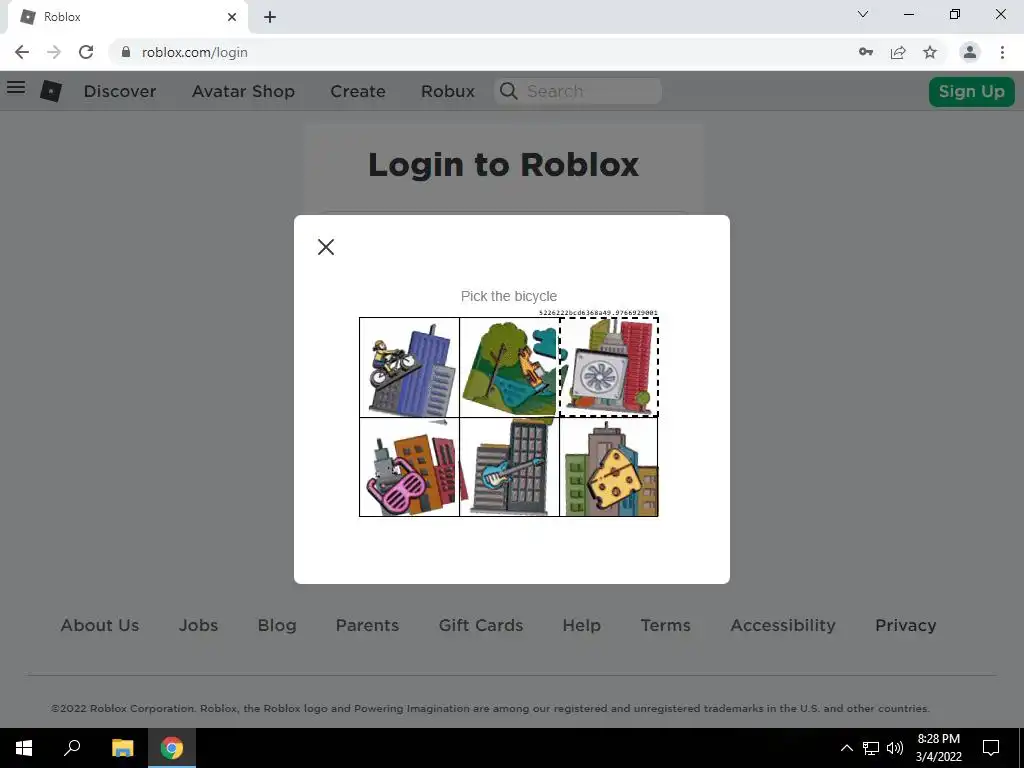Open the Parents footer link
1024x768 pixels.
click(367, 625)
